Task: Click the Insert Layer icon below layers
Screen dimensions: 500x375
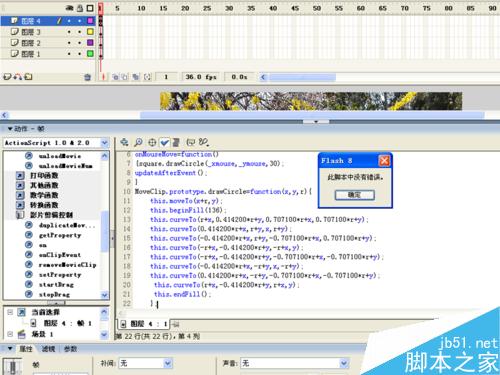Action: point(7,77)
